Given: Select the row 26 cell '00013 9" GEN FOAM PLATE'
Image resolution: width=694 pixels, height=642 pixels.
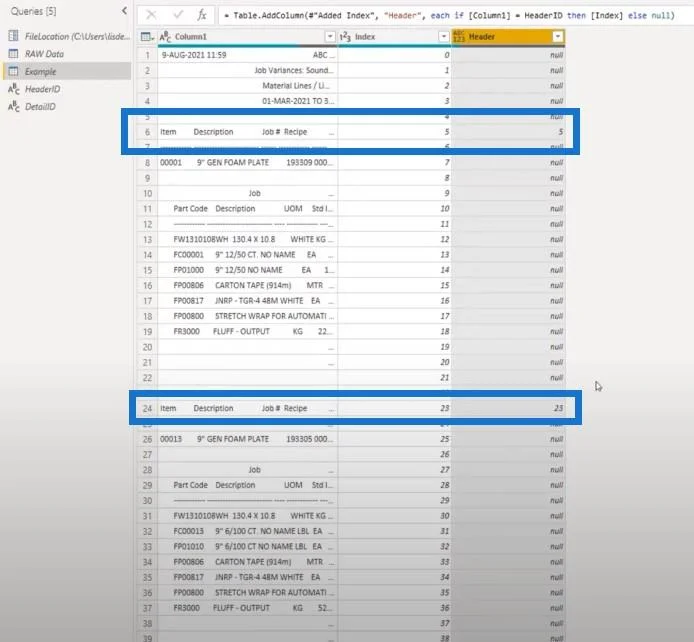Looking at the screenshot, I should (x=248, y=439).
